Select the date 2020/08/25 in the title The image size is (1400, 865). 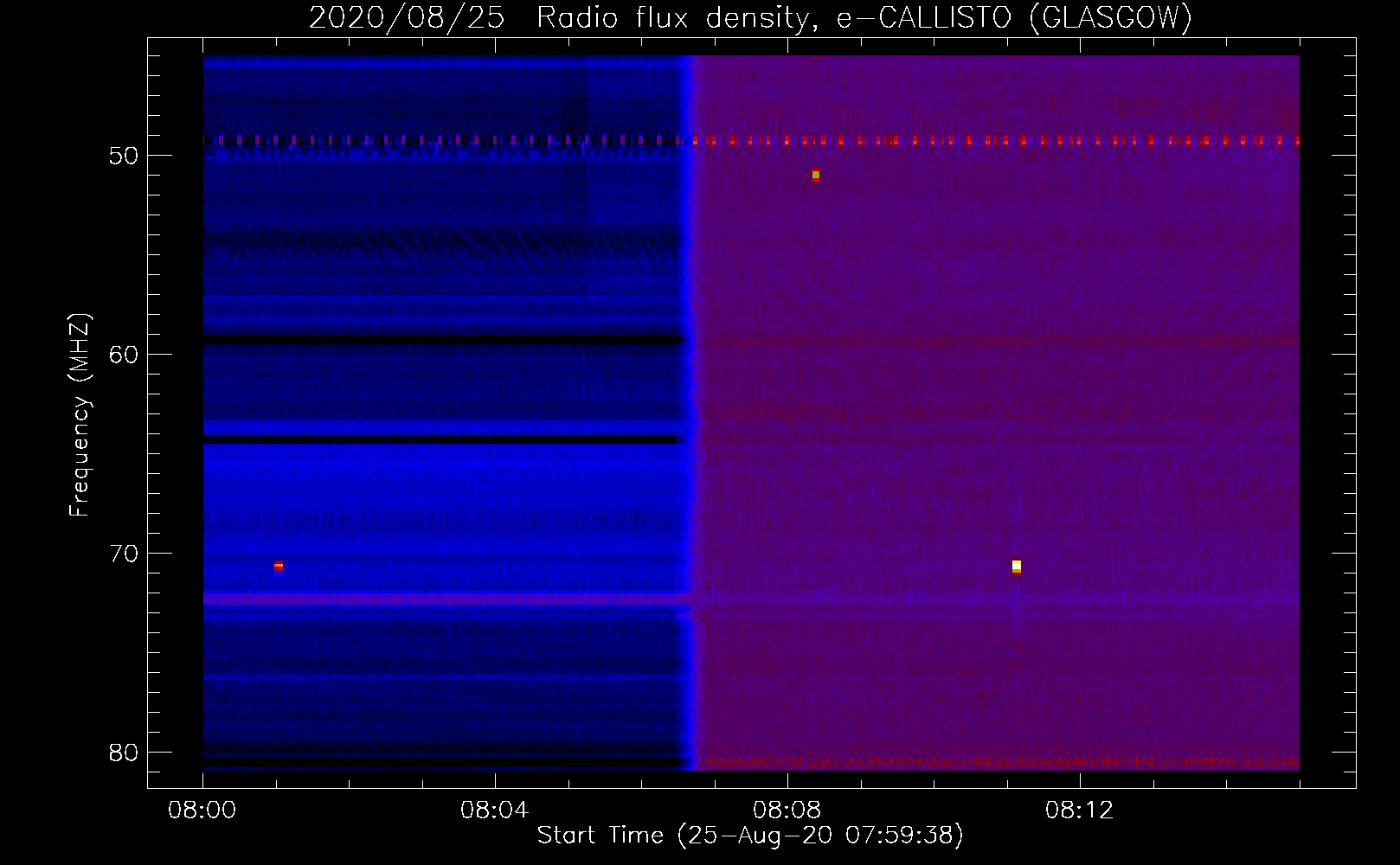coord(407,17)
